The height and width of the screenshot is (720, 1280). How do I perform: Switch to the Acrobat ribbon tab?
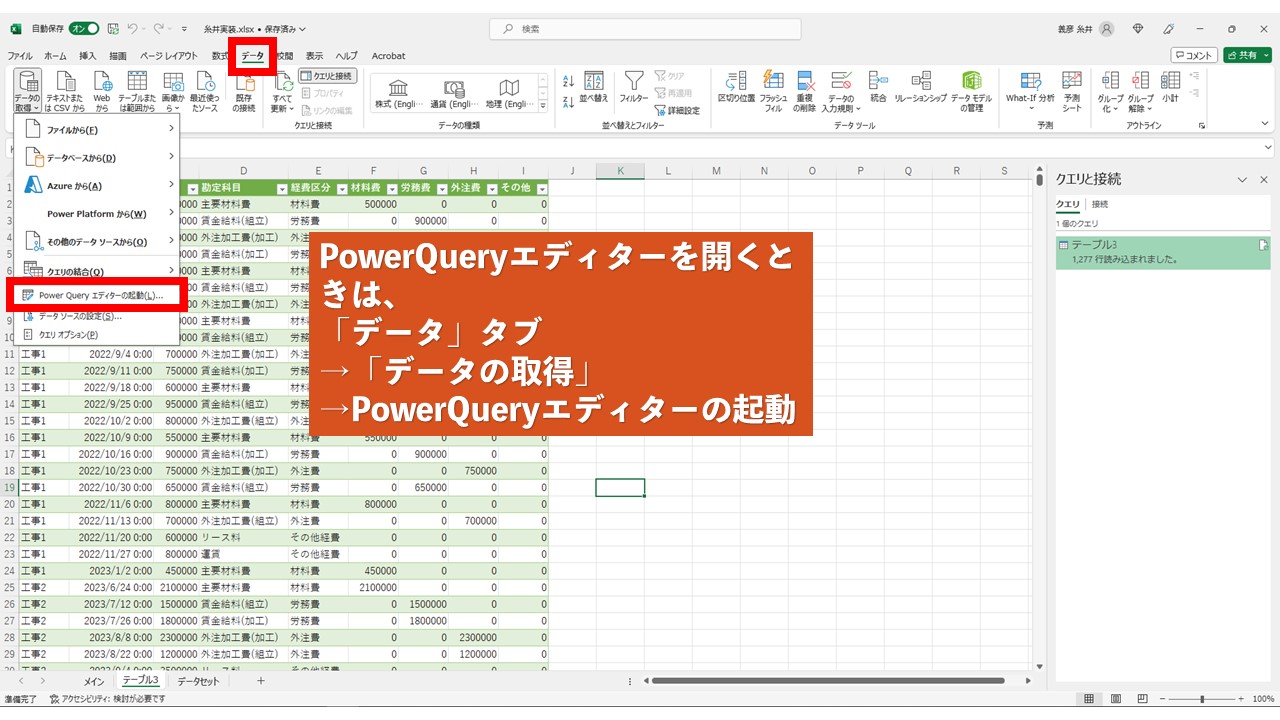click(389, 56)
